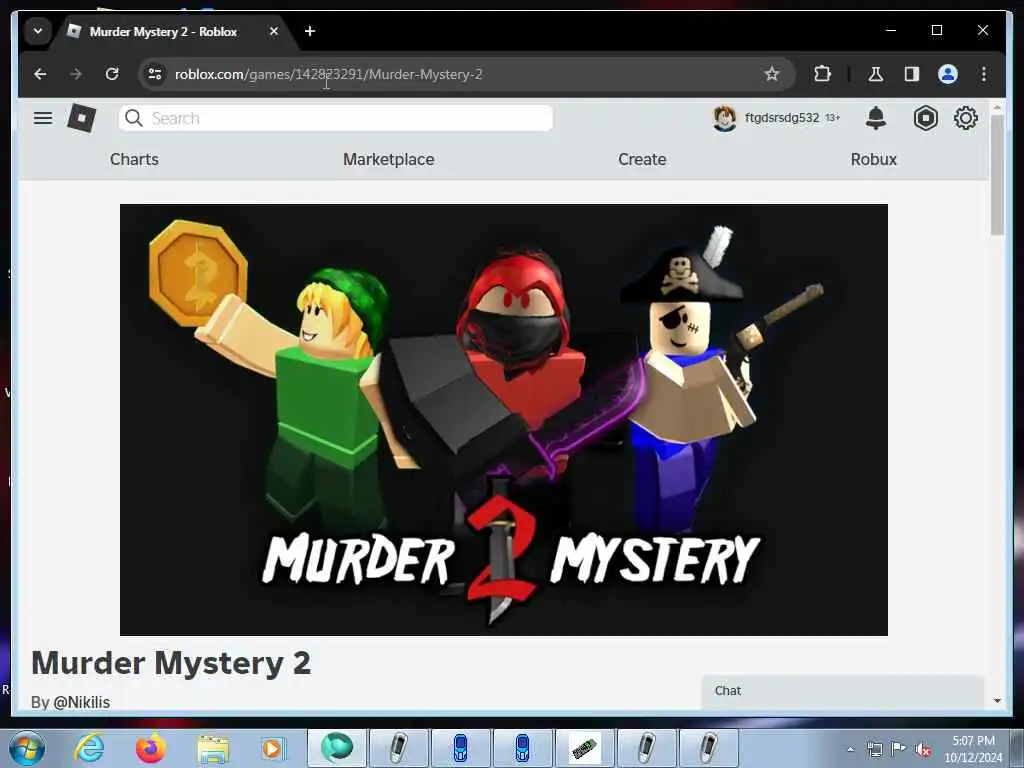Open the network tray icon
Screen dimensions: 1024x768
pyautogui.click(x=874, y=750)
